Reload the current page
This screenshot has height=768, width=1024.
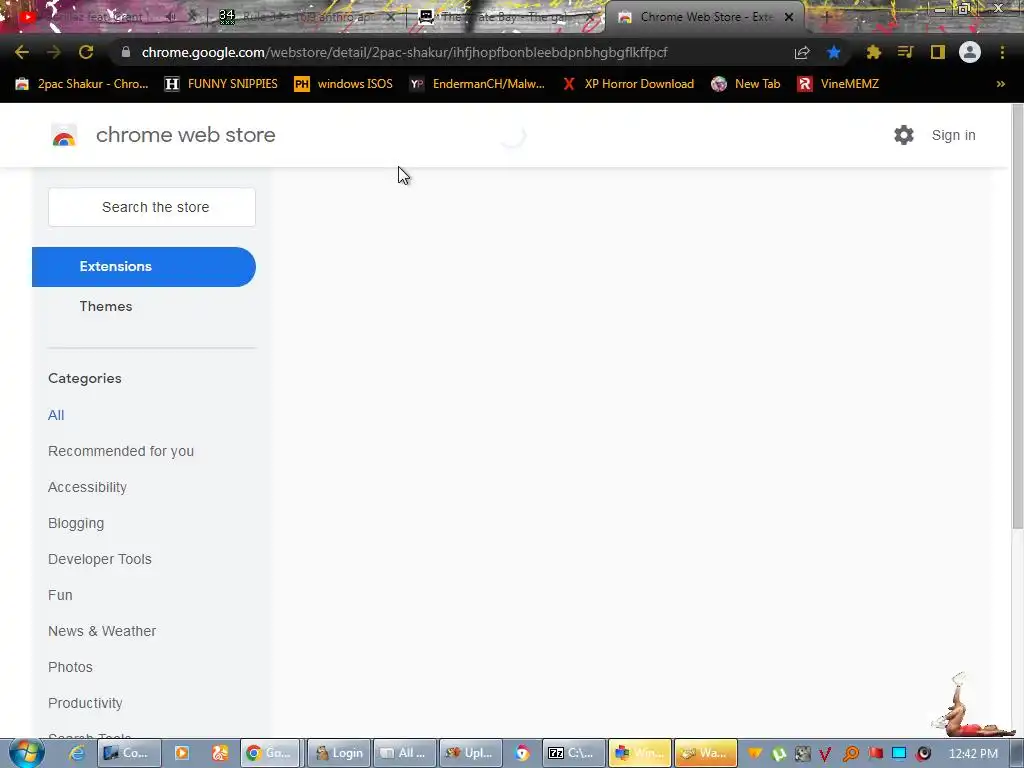click(x=86, y=52)
